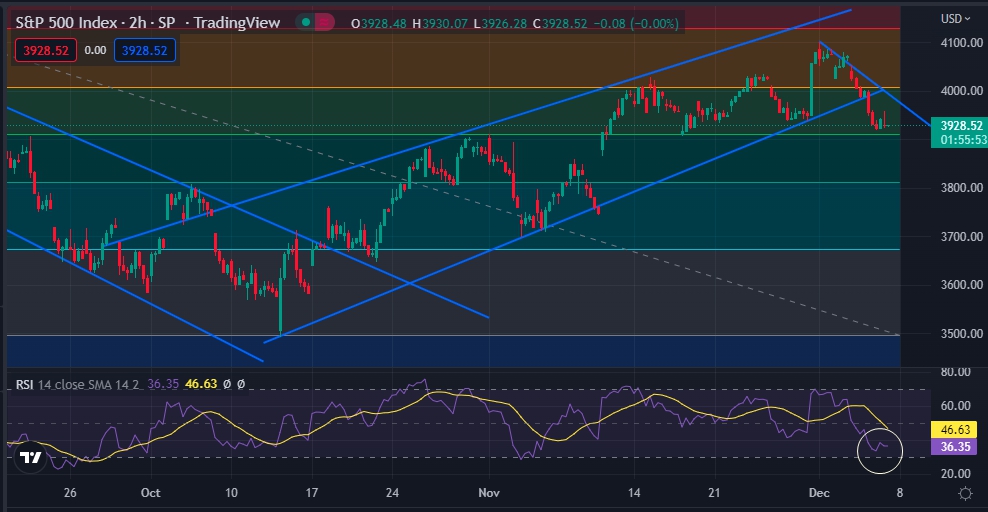Click the 4000.00 price axis label

tap(962, 91)
